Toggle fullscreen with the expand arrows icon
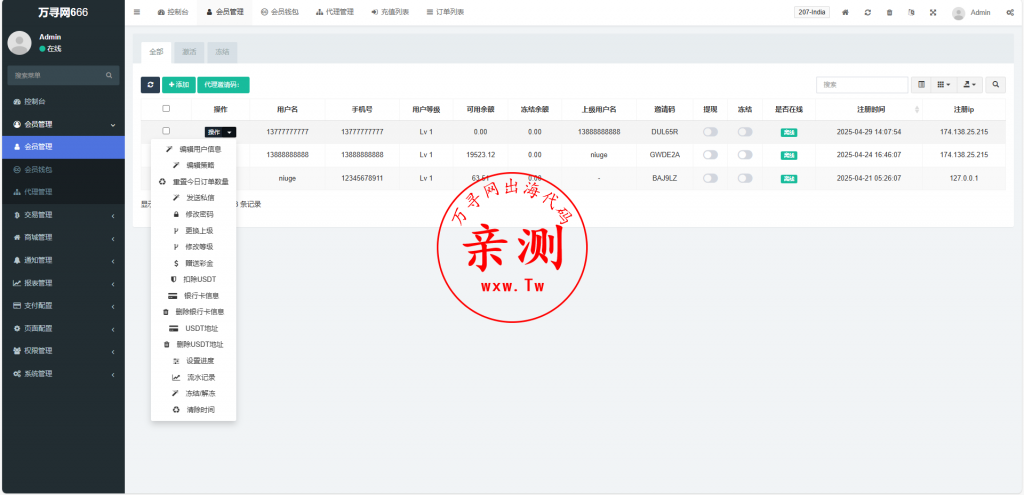 (933, 12)
